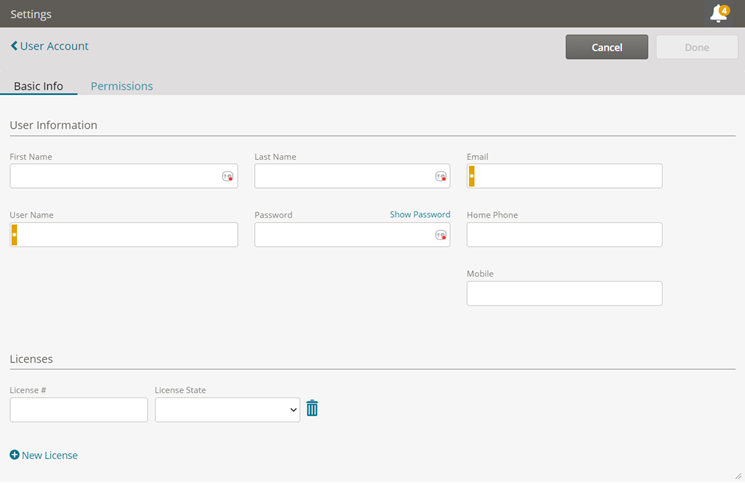
Task: Click the plus icon beside New License
Action: (x=15, y=455)
